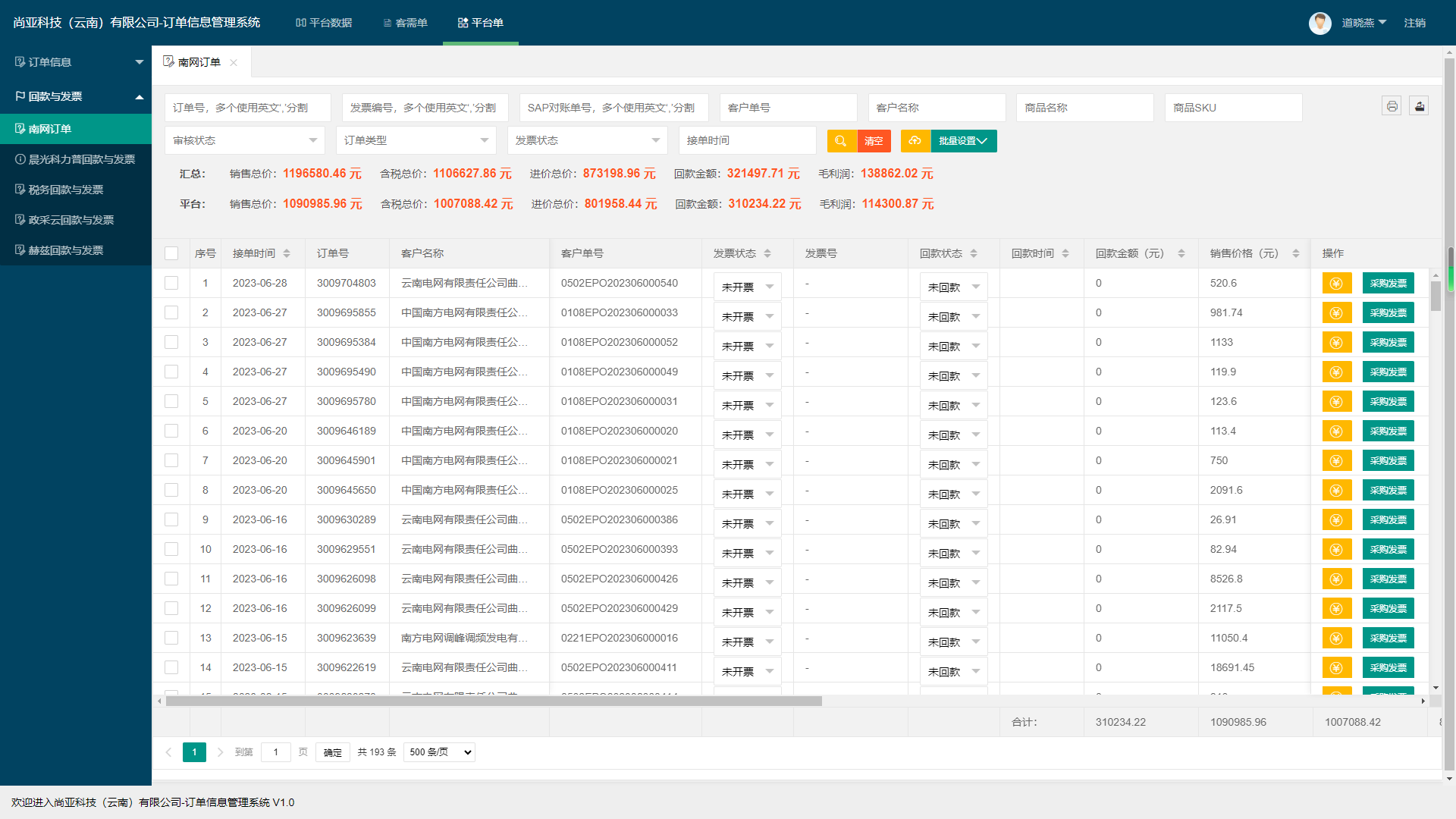Switch to 客需单 top tab
1456x819 pixels.
pyautogui.click(x=405, y=23)
